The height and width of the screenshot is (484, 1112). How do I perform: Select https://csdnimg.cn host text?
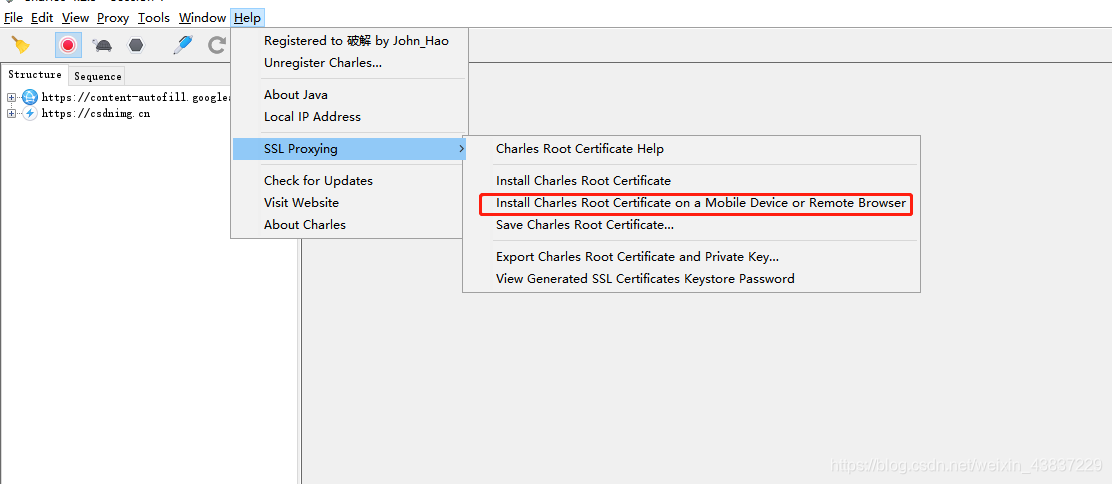(x=96, y=113)
